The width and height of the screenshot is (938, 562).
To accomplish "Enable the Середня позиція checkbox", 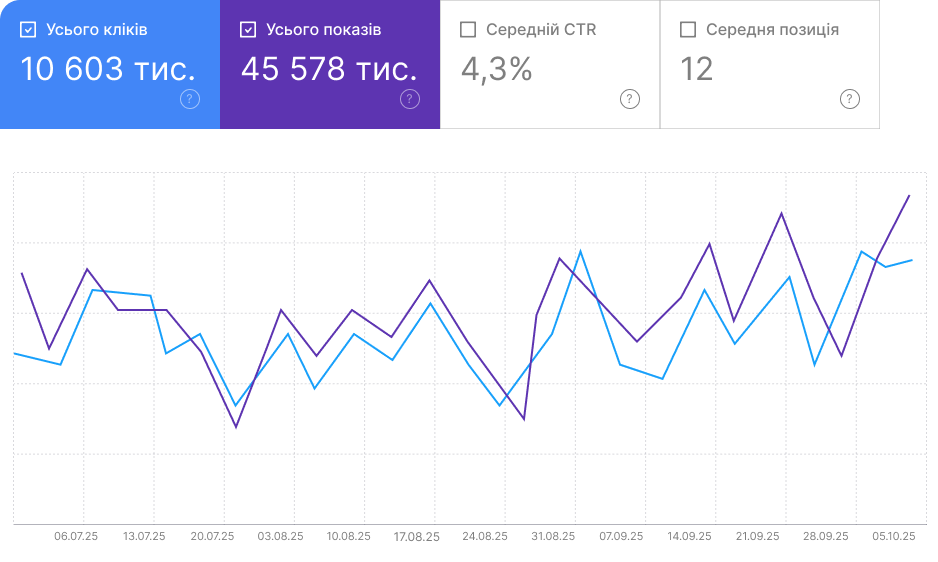I will [688, 30].
